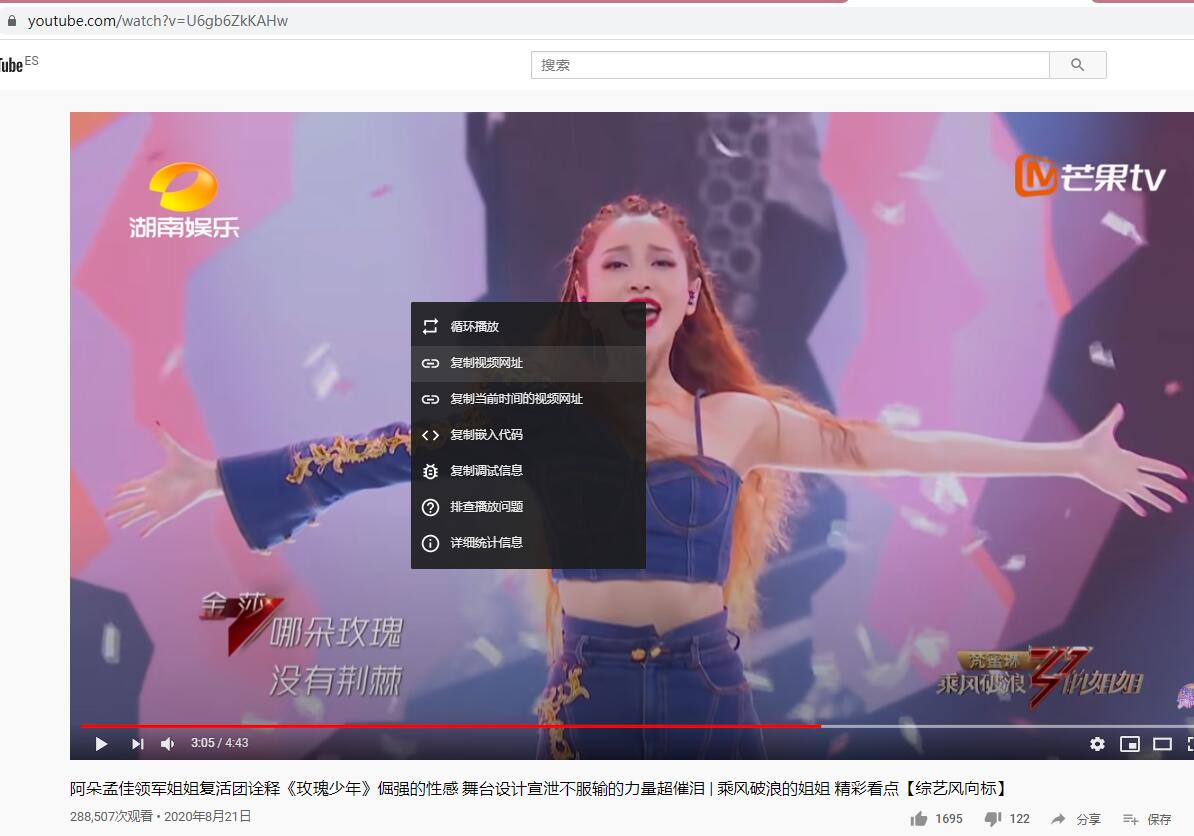This screenshot has height=836, width=1194.
Task: Switch to miniplayer mode
Action: [x=1130, y=744]
